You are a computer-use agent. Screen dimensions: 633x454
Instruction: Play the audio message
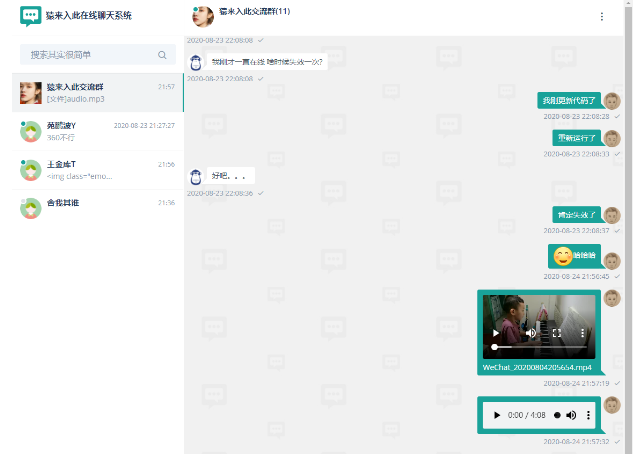tap(497, 415)
